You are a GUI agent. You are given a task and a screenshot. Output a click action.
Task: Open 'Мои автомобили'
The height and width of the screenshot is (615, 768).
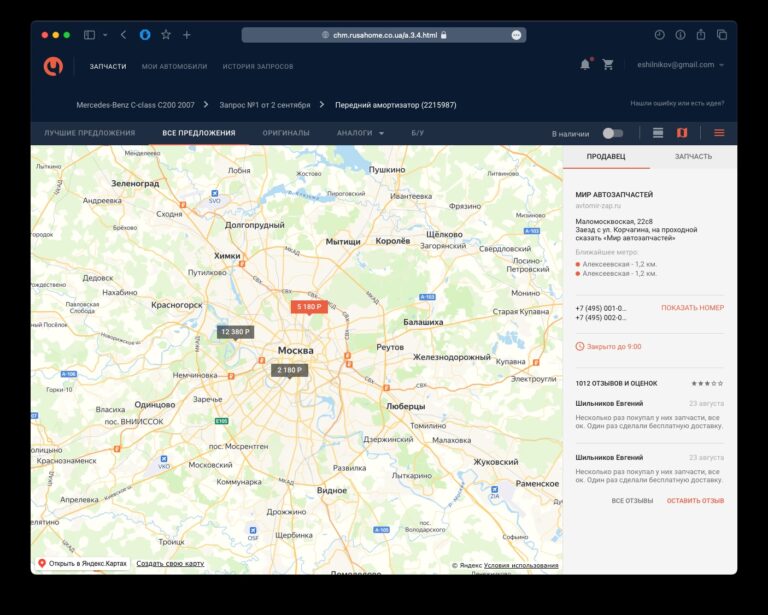[174, 67]
